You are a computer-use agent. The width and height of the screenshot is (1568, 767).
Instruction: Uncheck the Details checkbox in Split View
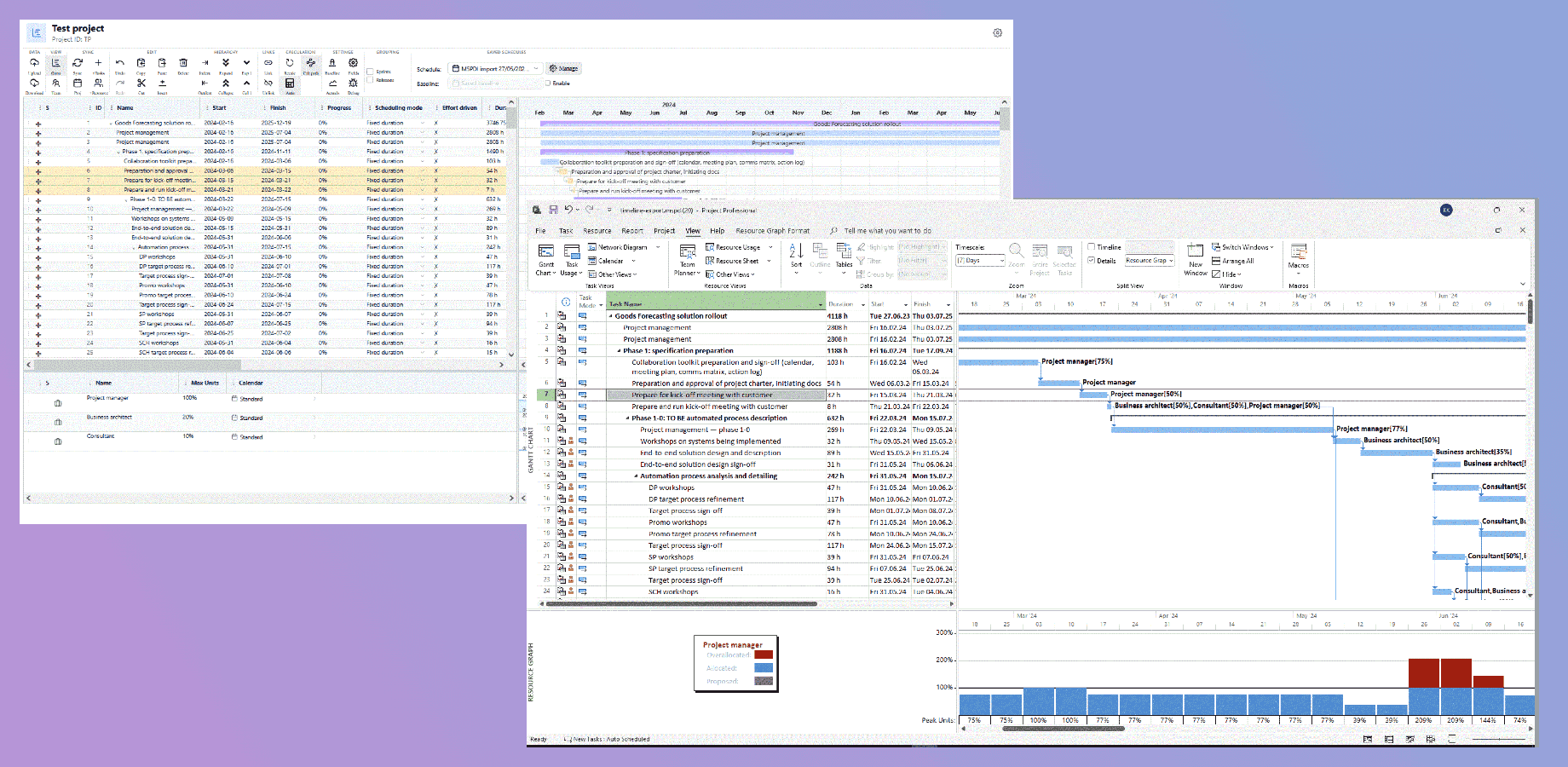click(x=1091, y=261)
